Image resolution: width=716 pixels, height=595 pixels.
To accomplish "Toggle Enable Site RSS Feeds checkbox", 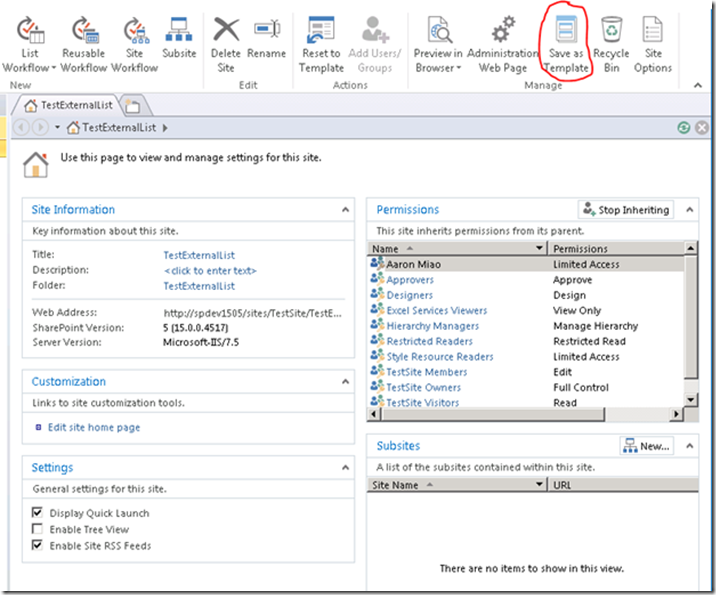I will (37, 545).
